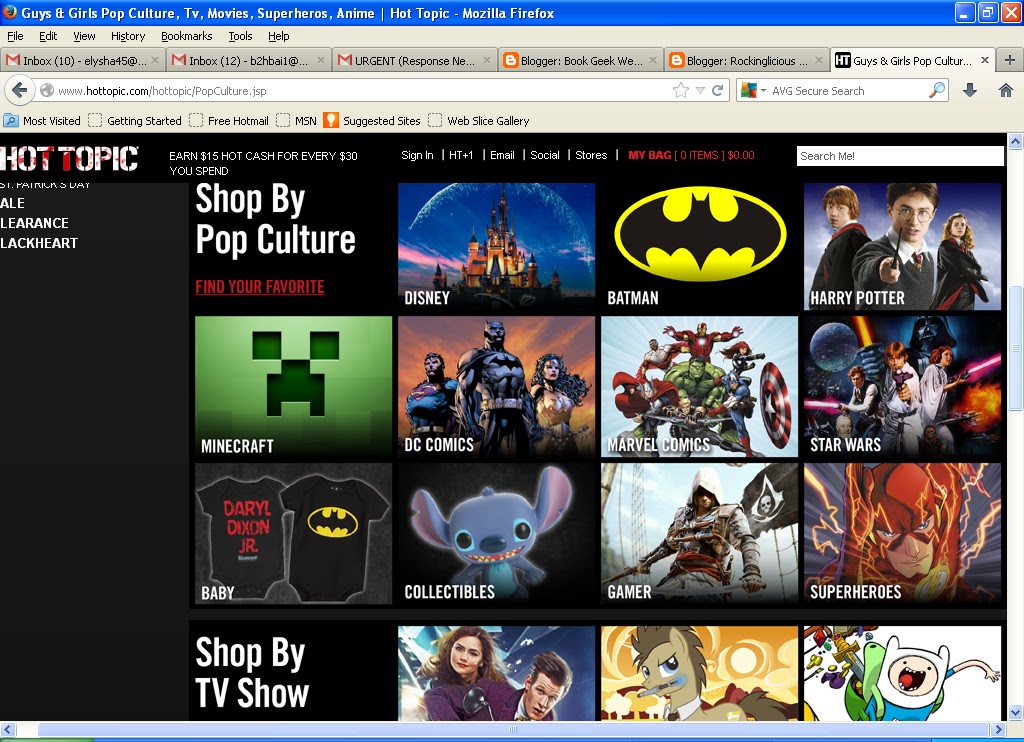Click the browser Back arrow button

(20, 91)
